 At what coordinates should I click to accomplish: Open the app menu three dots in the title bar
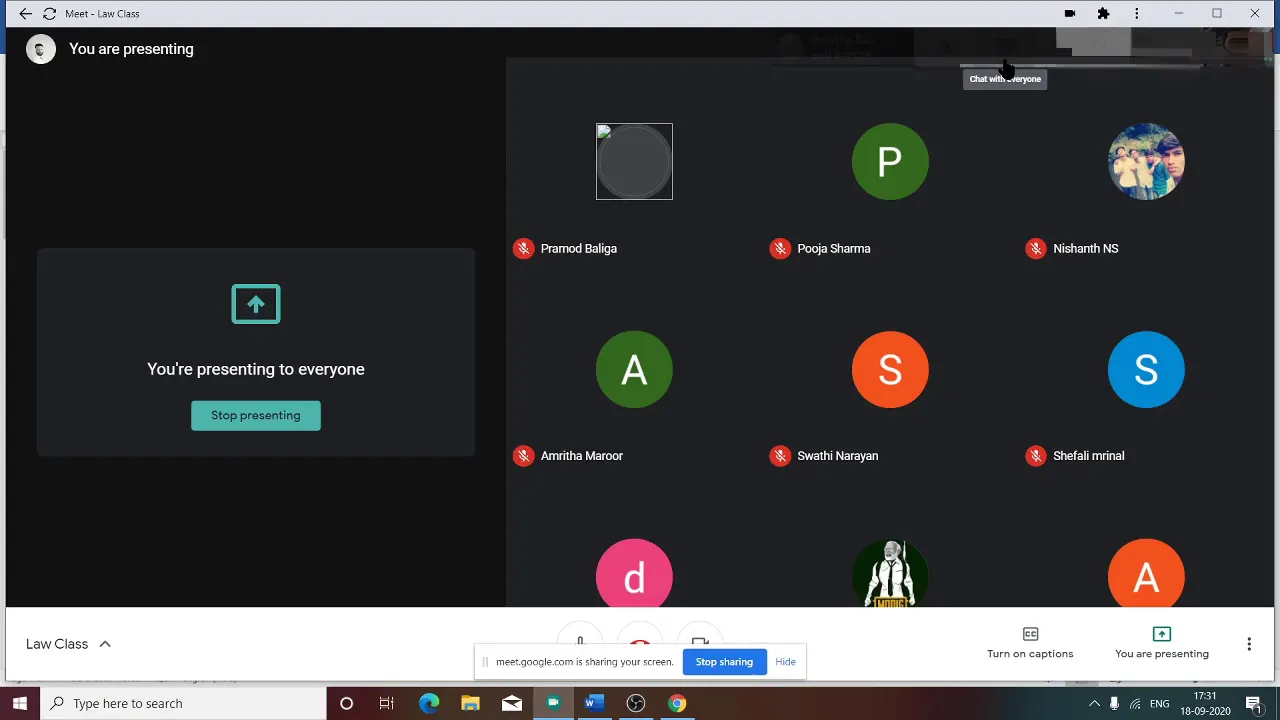click(1136, 14)
